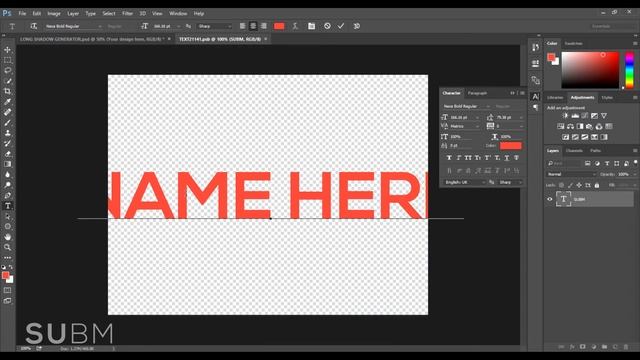Toggle layer filtering on/off switch

pos(636,163)
